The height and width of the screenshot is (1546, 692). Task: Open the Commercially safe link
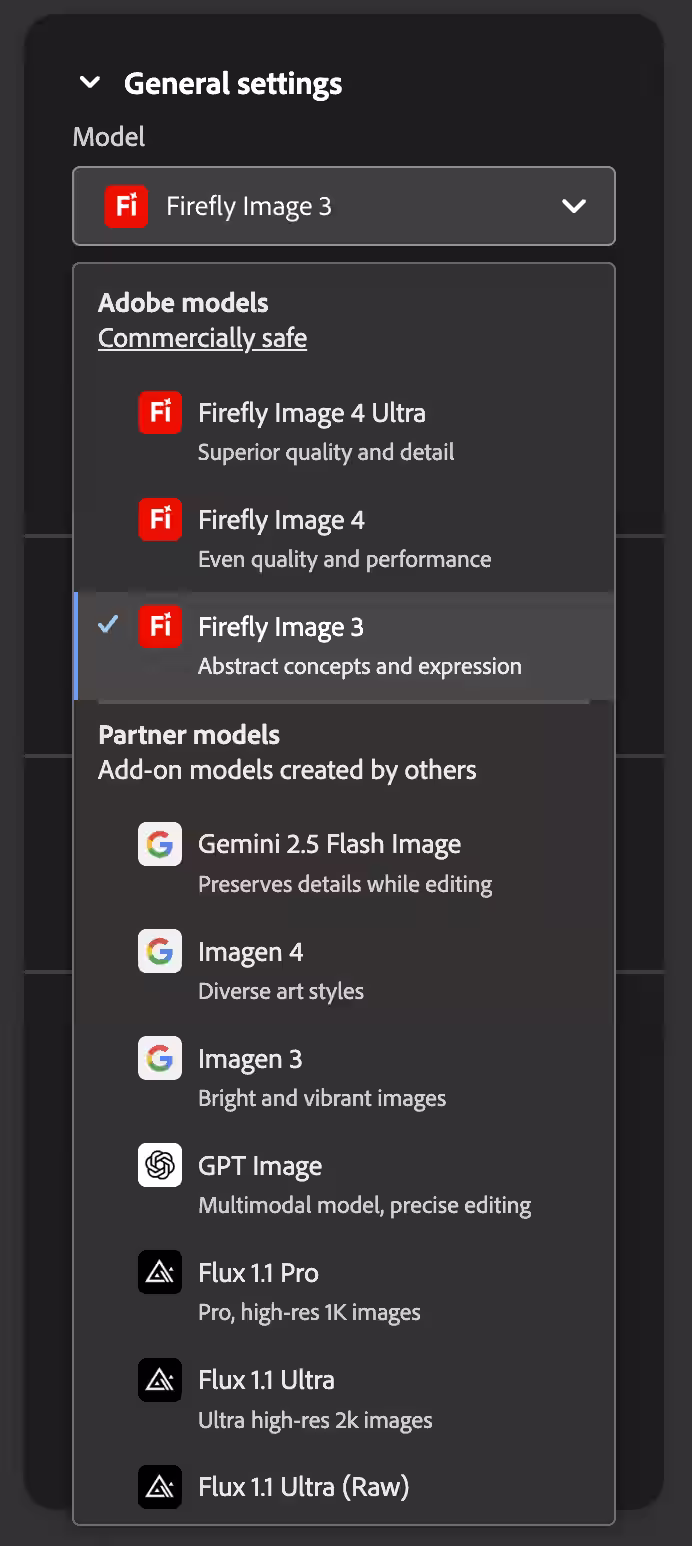(x=202, y=338)
